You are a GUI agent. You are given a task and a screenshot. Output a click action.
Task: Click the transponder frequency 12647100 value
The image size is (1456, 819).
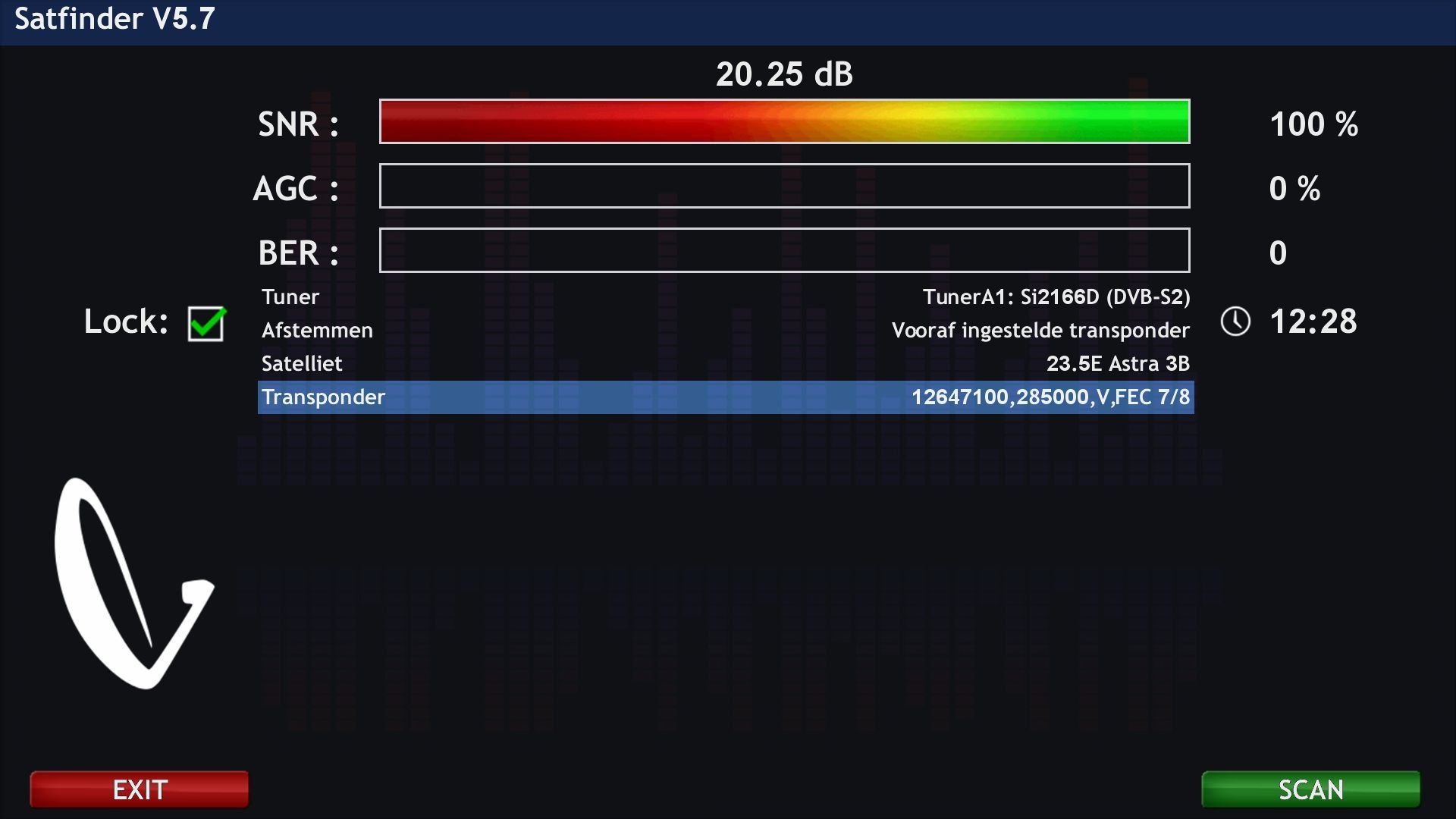1050,397
